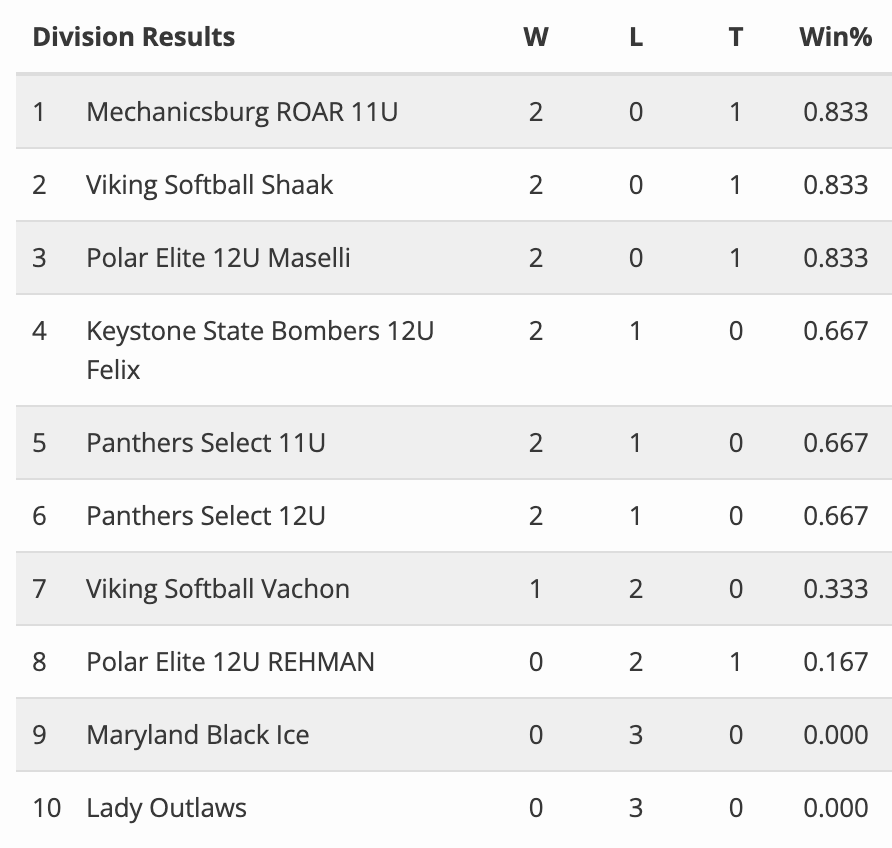
Task: Click the L column header
Action: tap(636, 37)
